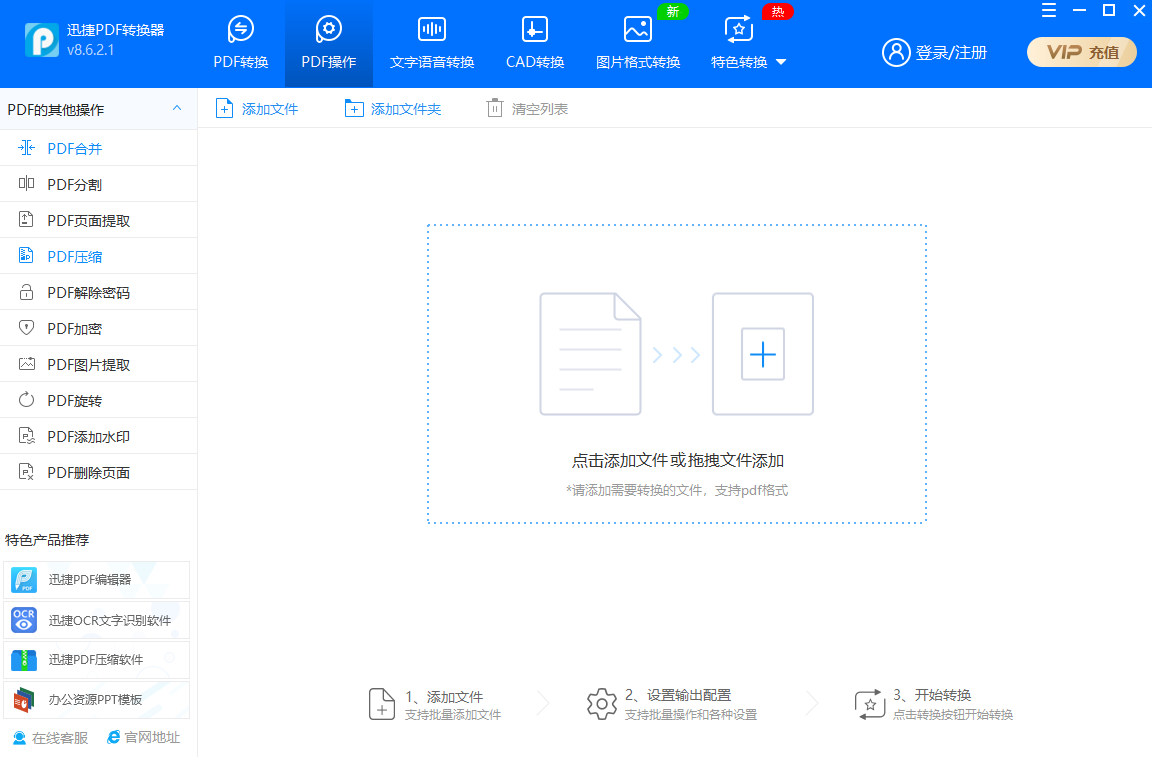This screenshot has width=1152, height=757.
Task: Click the PDF合并 merge icon
Action: (26, 148)
